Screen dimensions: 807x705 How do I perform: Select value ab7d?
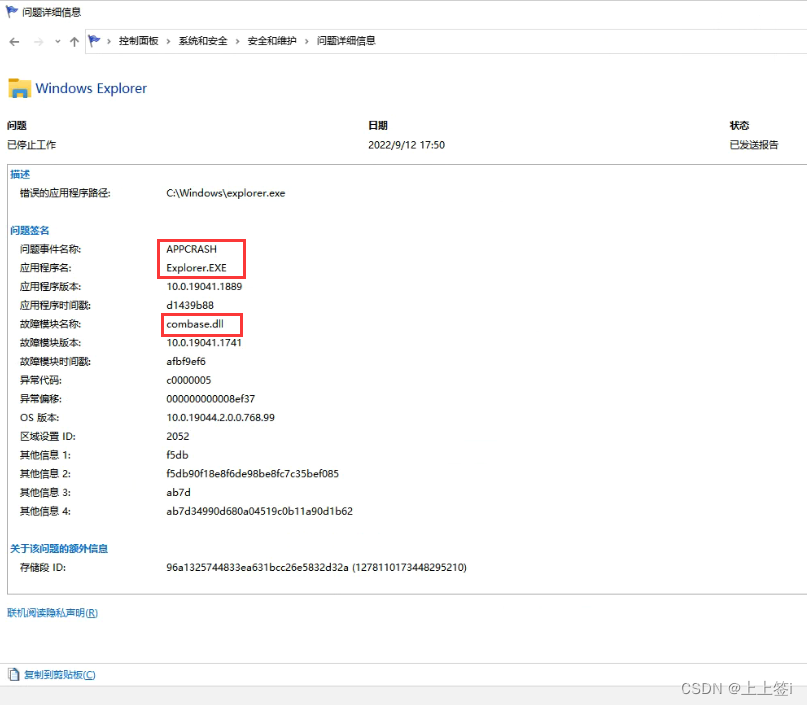tap(178, 492)
